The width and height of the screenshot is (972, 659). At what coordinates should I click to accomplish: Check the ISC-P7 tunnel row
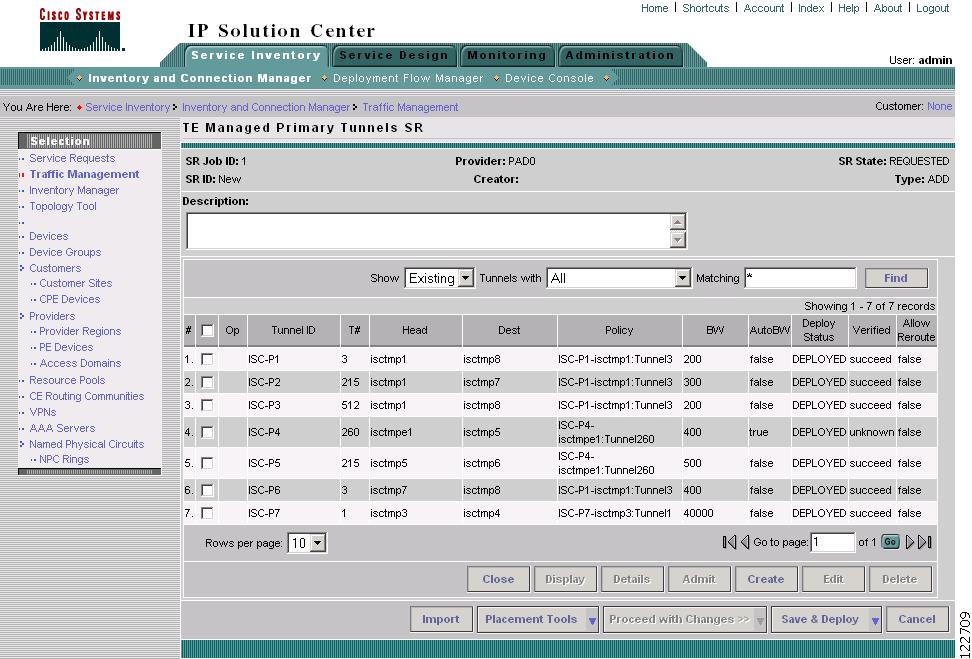207,513
